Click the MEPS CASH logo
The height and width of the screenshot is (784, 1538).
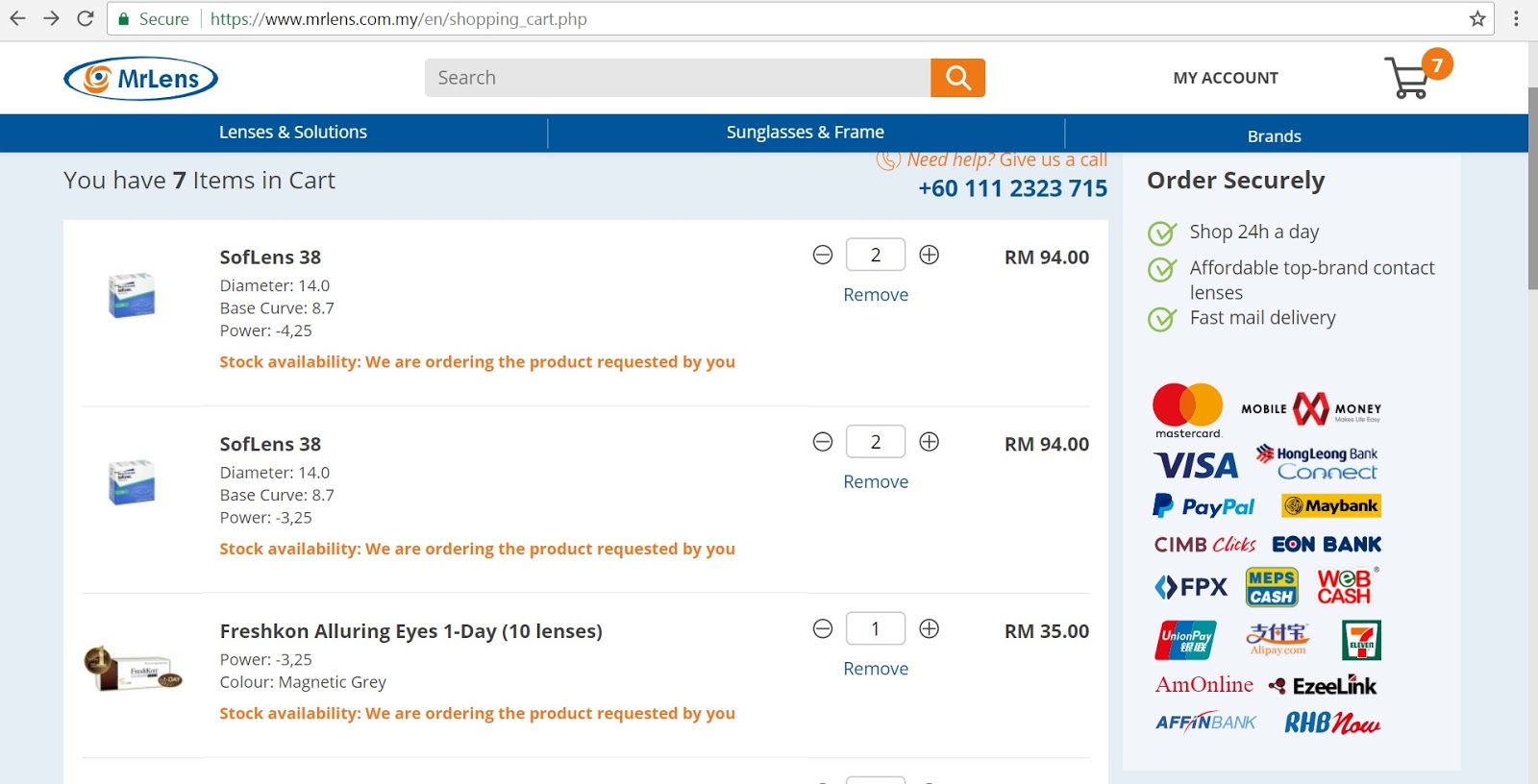1272,587
